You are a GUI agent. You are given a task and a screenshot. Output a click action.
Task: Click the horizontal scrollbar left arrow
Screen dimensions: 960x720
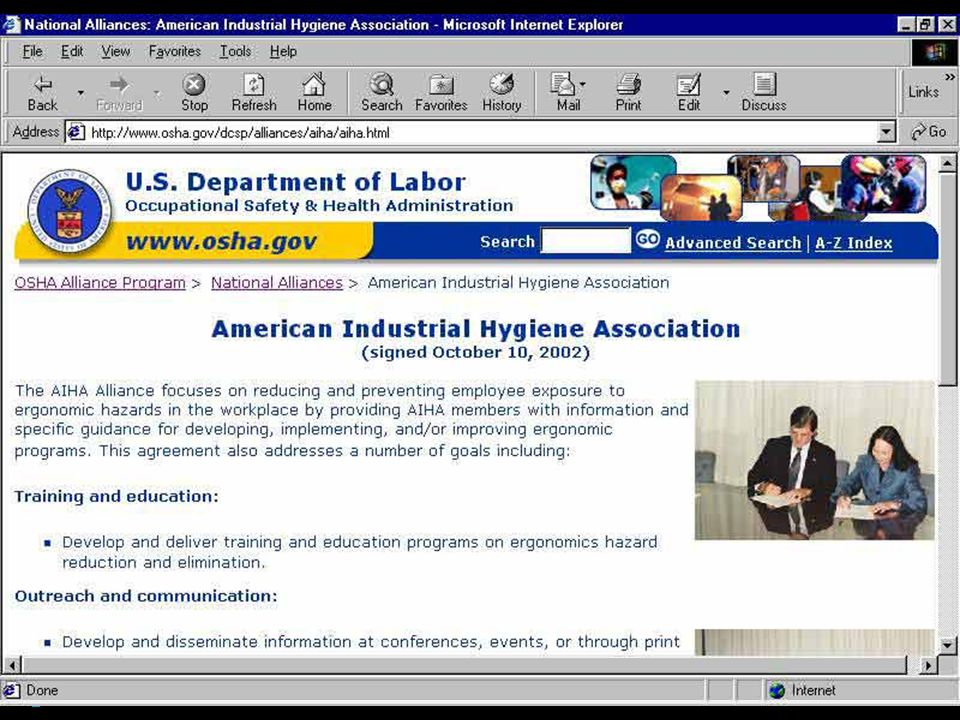click(12, 665)
